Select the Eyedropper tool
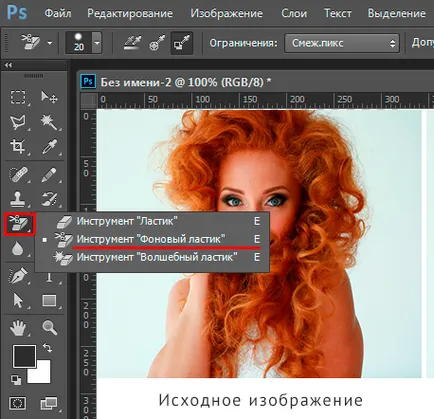The image size is (434, 419). [49, 147]
